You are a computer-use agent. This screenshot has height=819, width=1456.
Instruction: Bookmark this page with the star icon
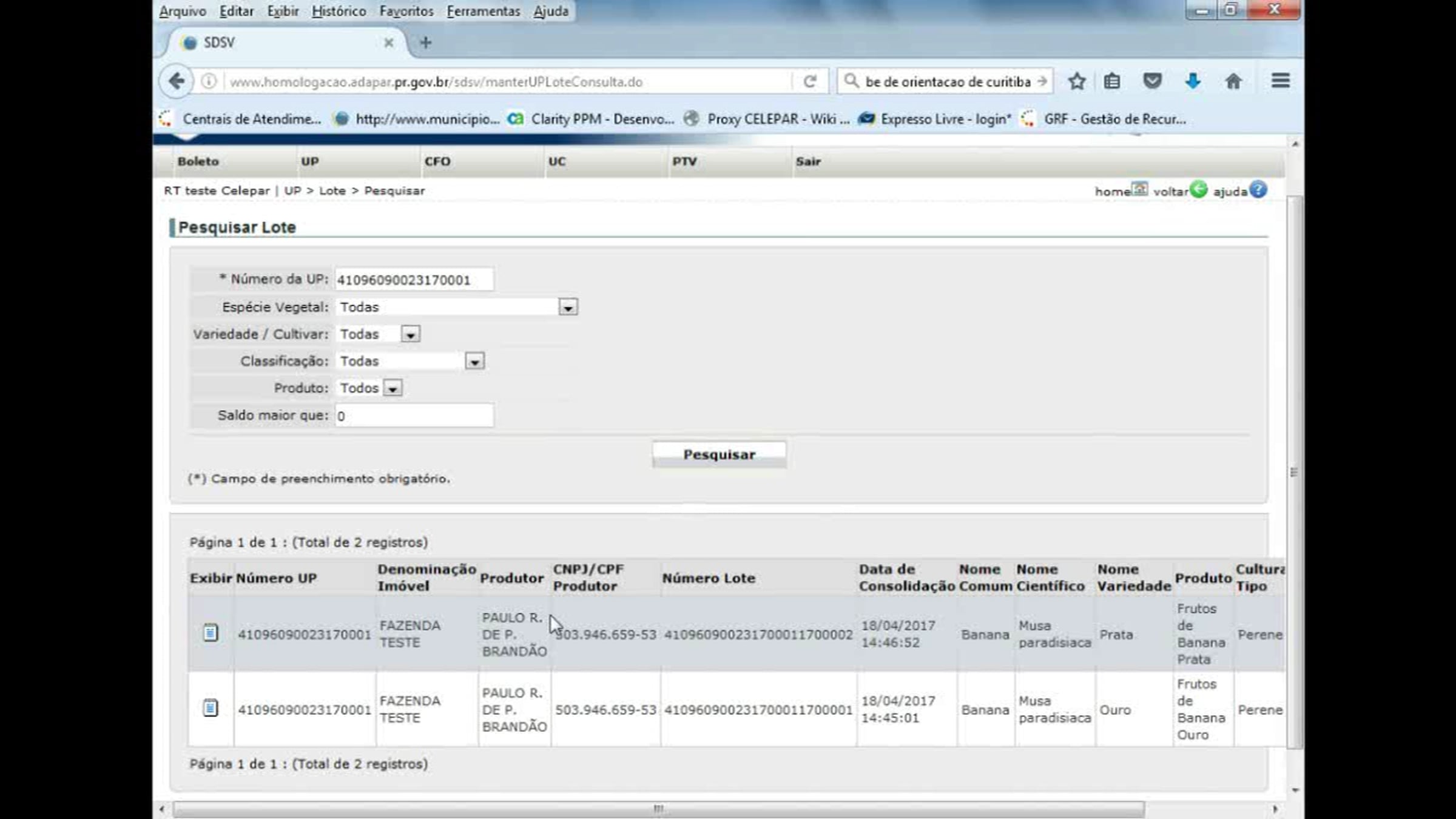point(1077,81)
